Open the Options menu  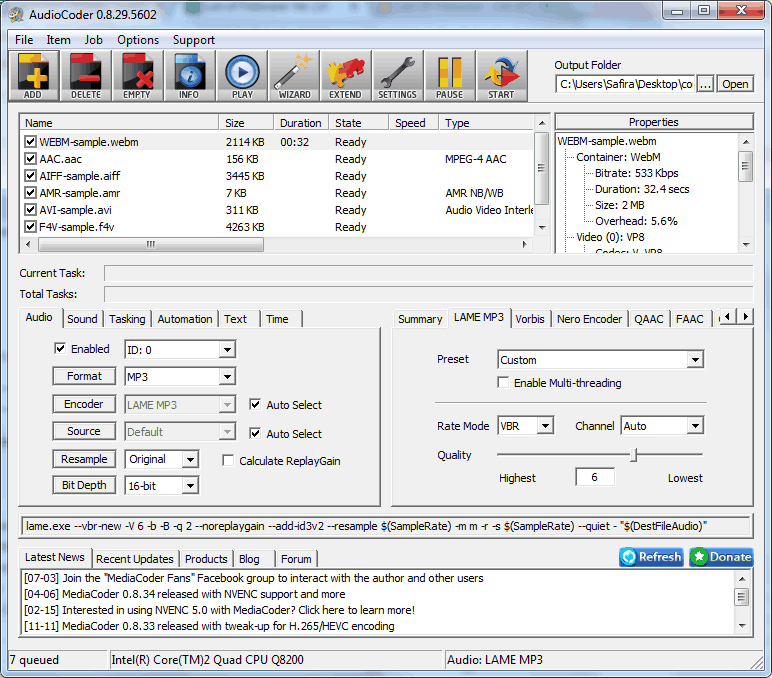pos(138,40)
